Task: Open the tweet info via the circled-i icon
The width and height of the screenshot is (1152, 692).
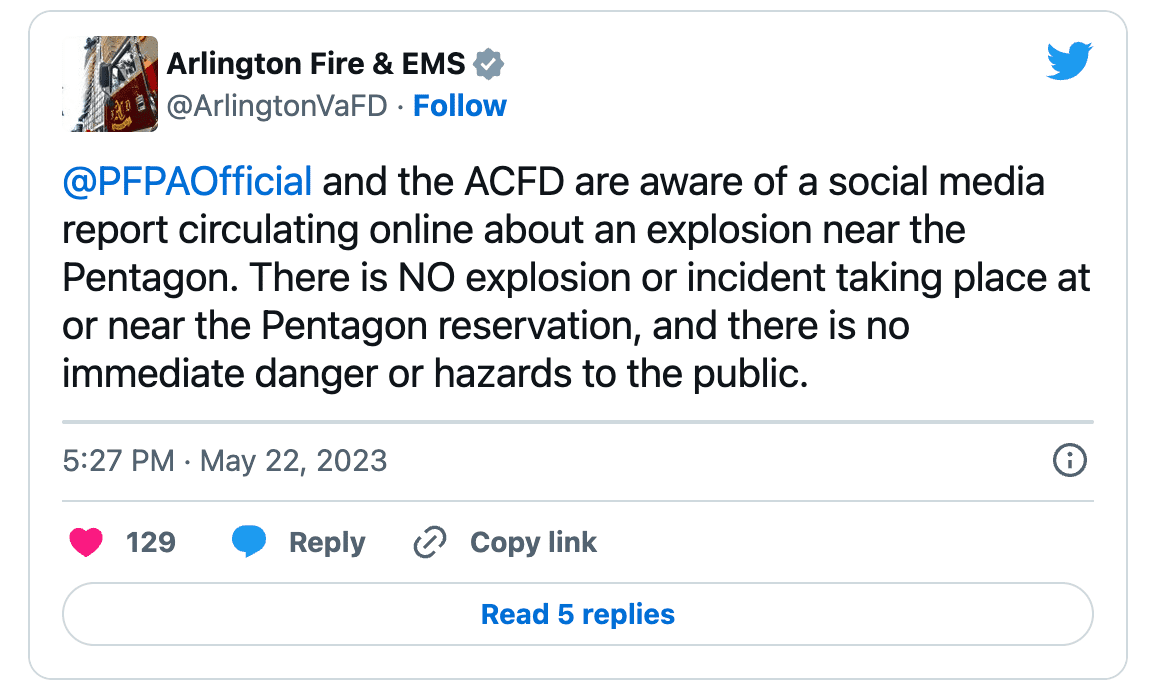Action: tap(1069, 461)
